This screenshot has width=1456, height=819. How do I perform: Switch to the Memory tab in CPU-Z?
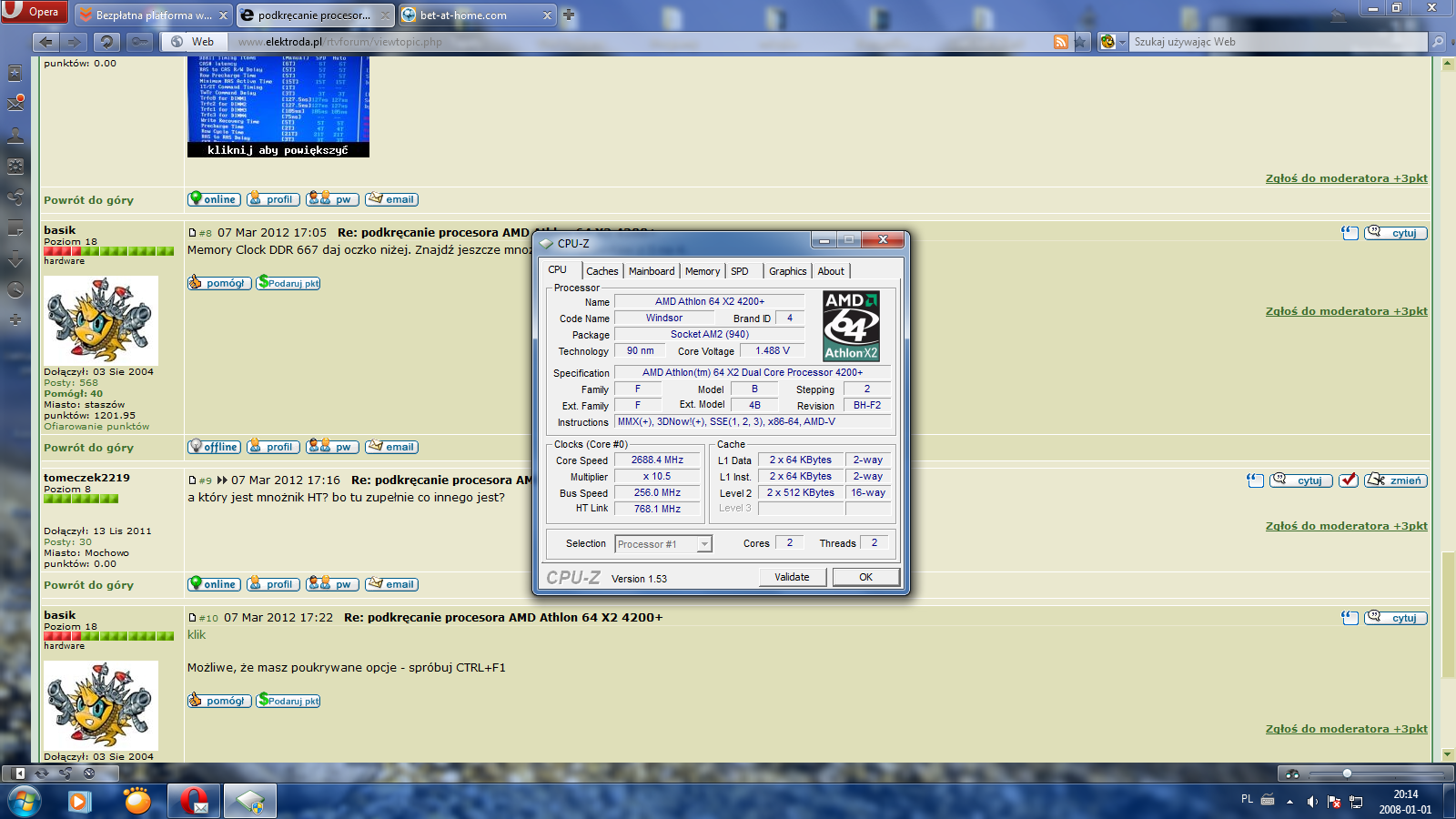pyautogui.click(x=703, y=271)
